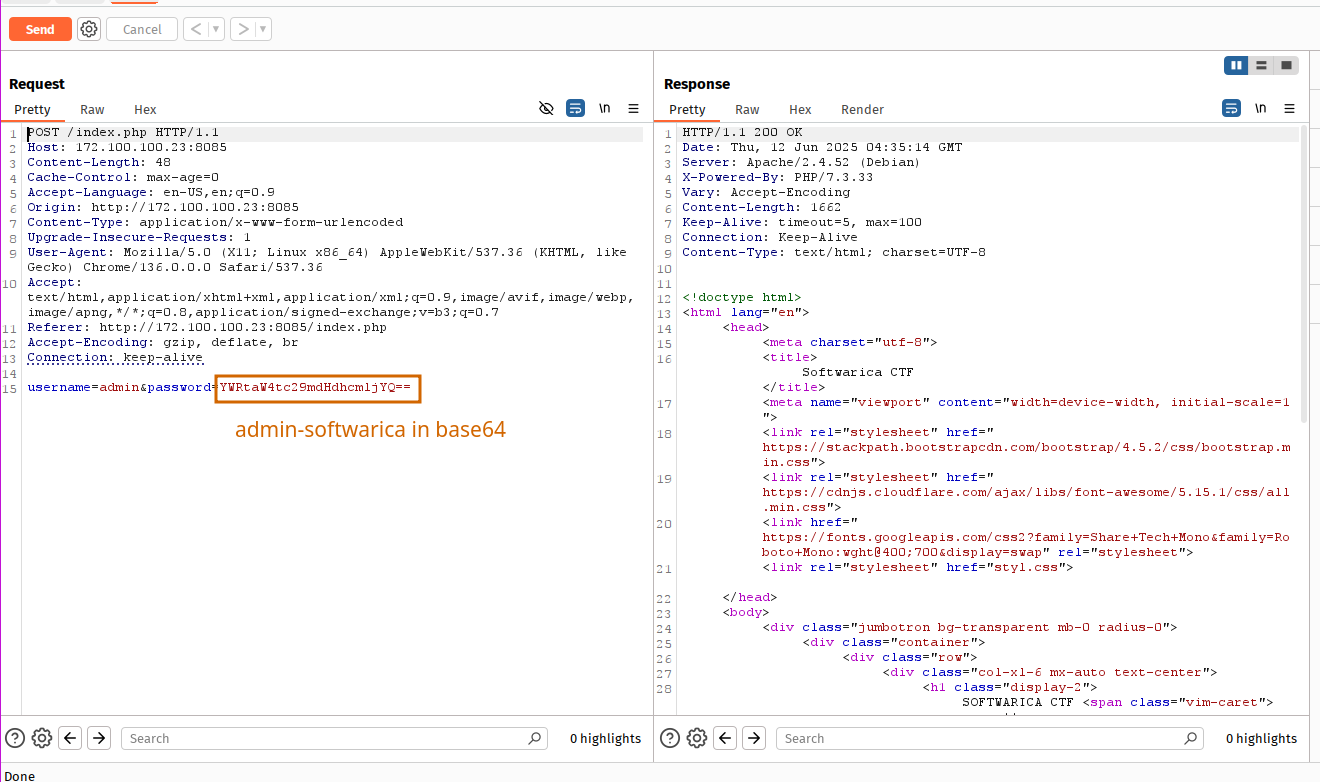
Task: Click the orange Send button
Action: 40,29
